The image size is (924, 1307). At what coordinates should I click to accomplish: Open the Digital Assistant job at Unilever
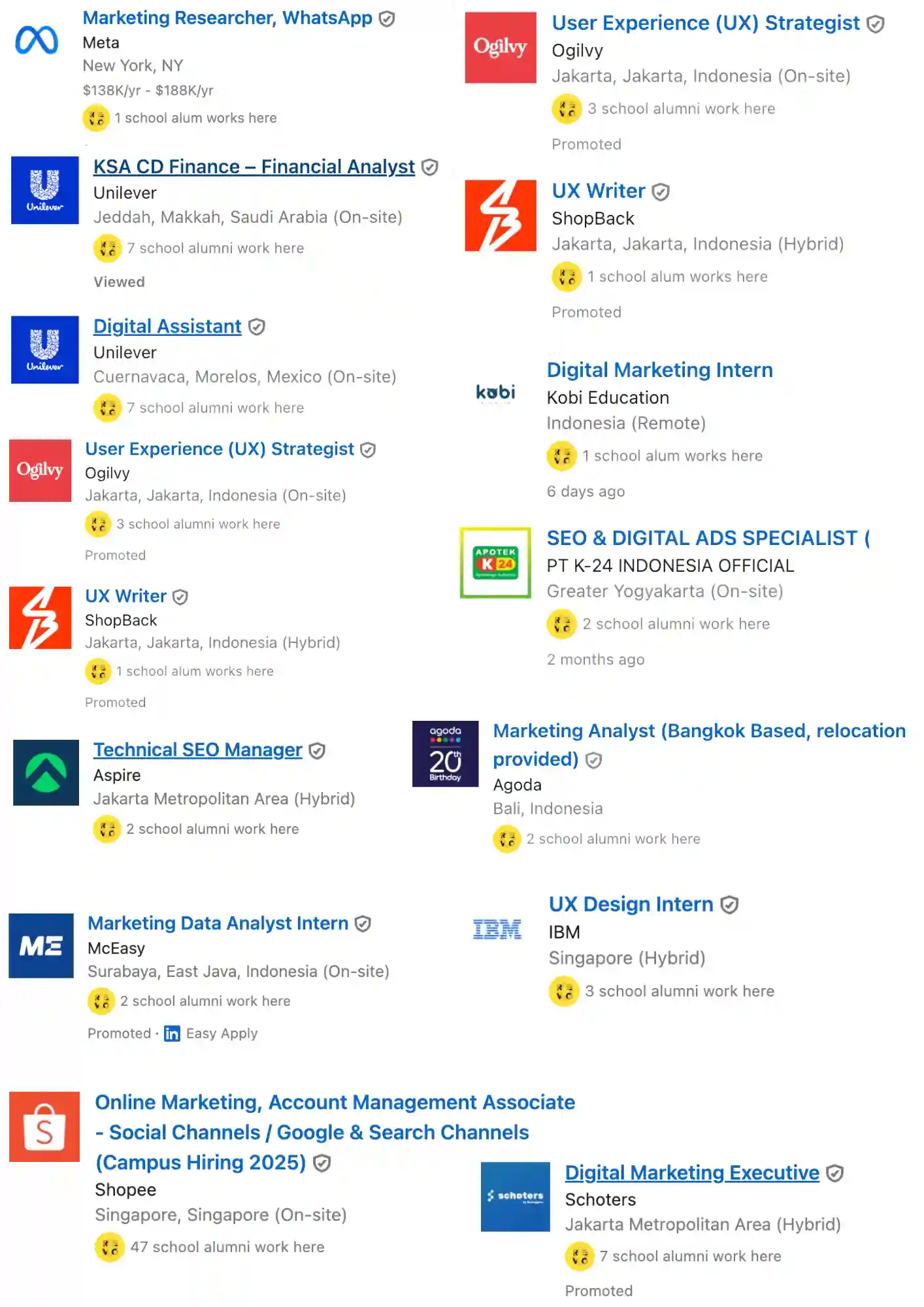coord(167,327)
